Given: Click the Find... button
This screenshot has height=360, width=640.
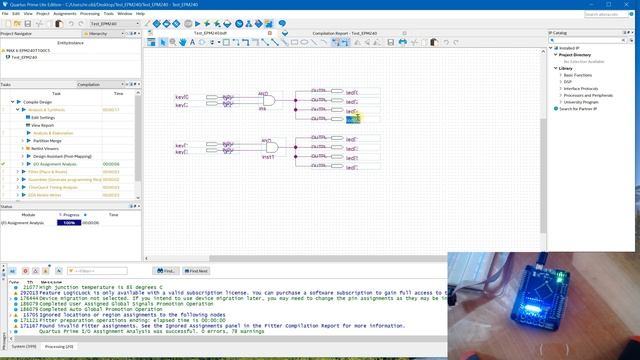Looking at the screenshot, I should click(166, 271).
